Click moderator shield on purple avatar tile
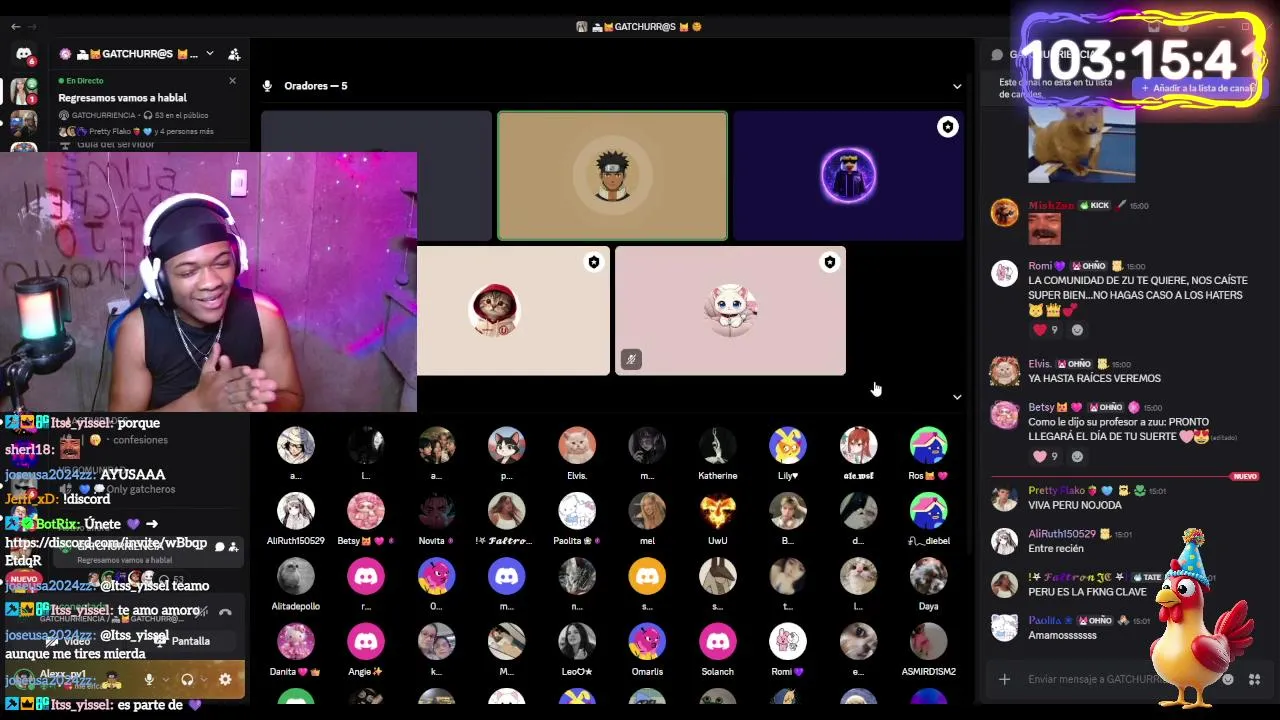The width and height of the screenshot is (1280, 720). coord(947,127)
